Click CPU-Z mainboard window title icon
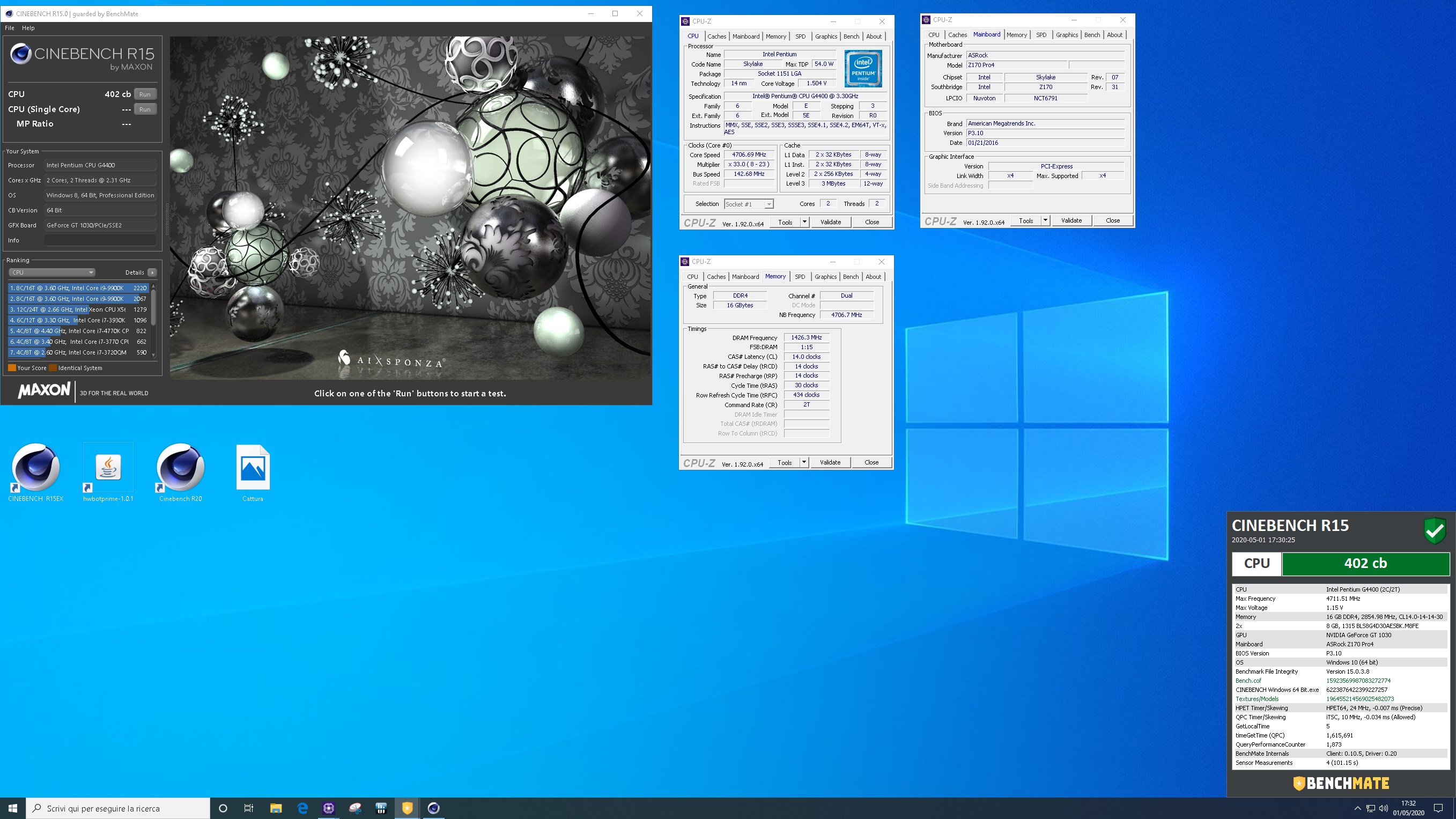Screen dimensions: 1456x819 926,20
